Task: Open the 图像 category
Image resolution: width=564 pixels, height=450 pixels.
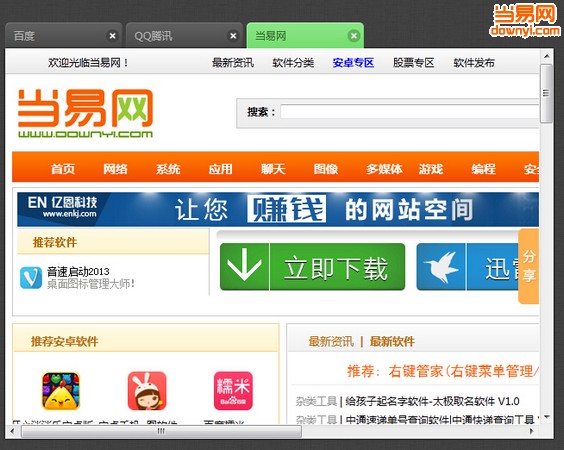Action: point(326,169)
